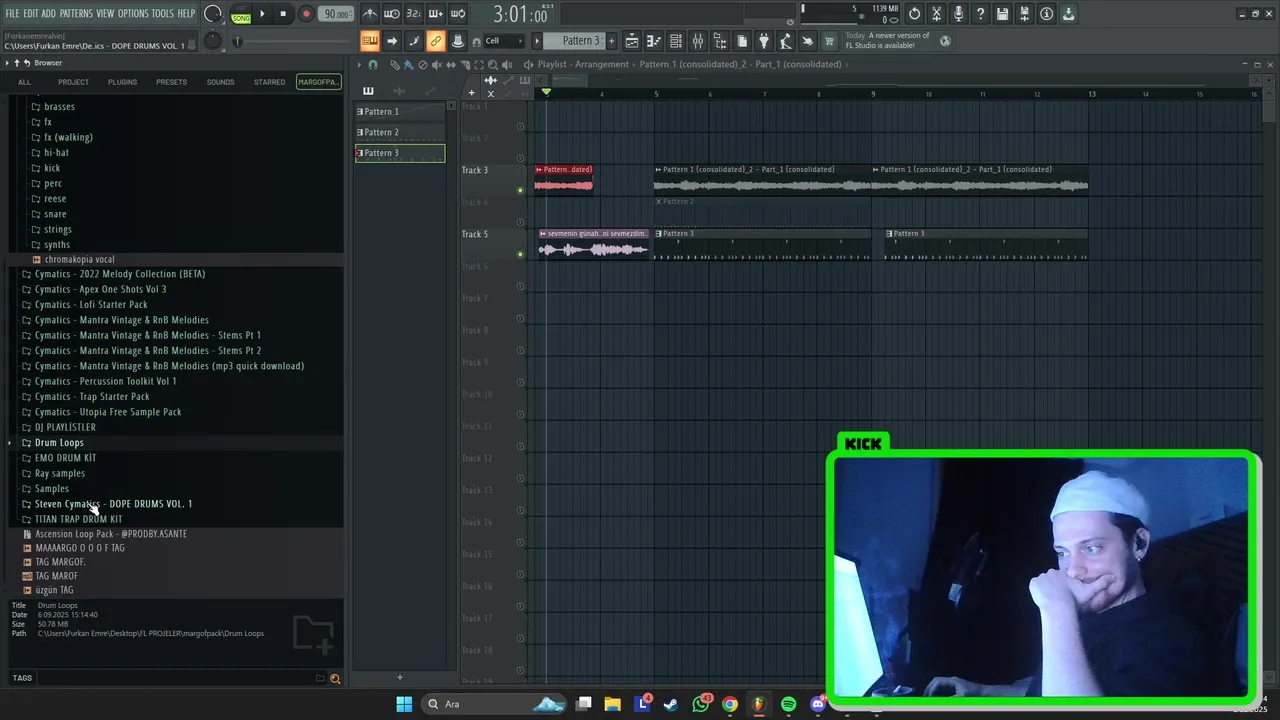1280x720 pixels.
Task: Click the browser search magnifier icon
Action: (335, 679)
